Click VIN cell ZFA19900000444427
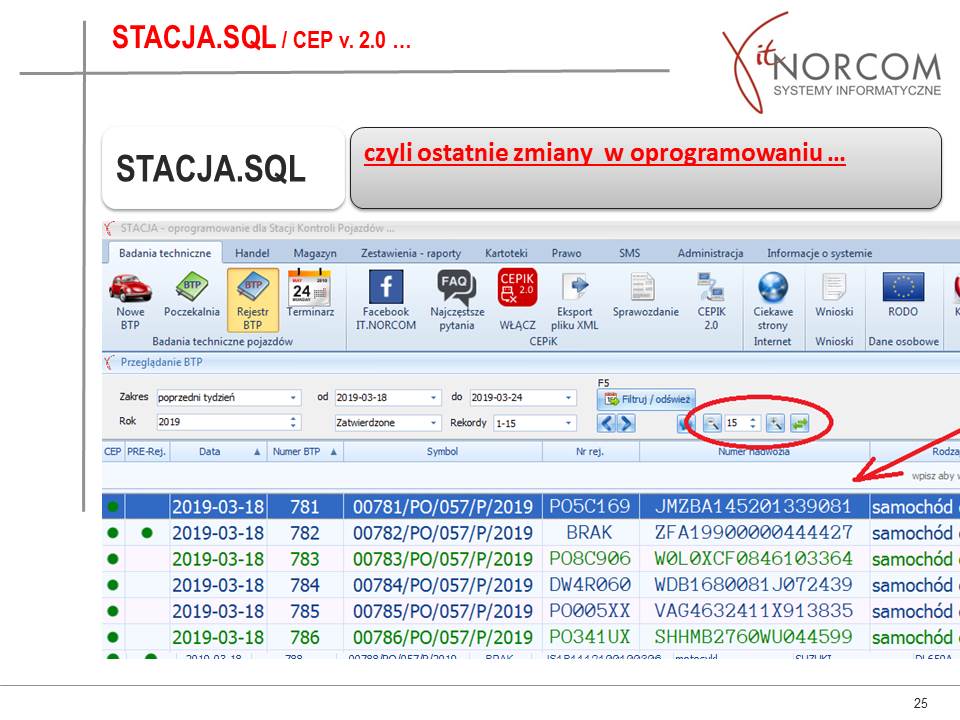Screen dimensions: 960x720 (753, 533)
